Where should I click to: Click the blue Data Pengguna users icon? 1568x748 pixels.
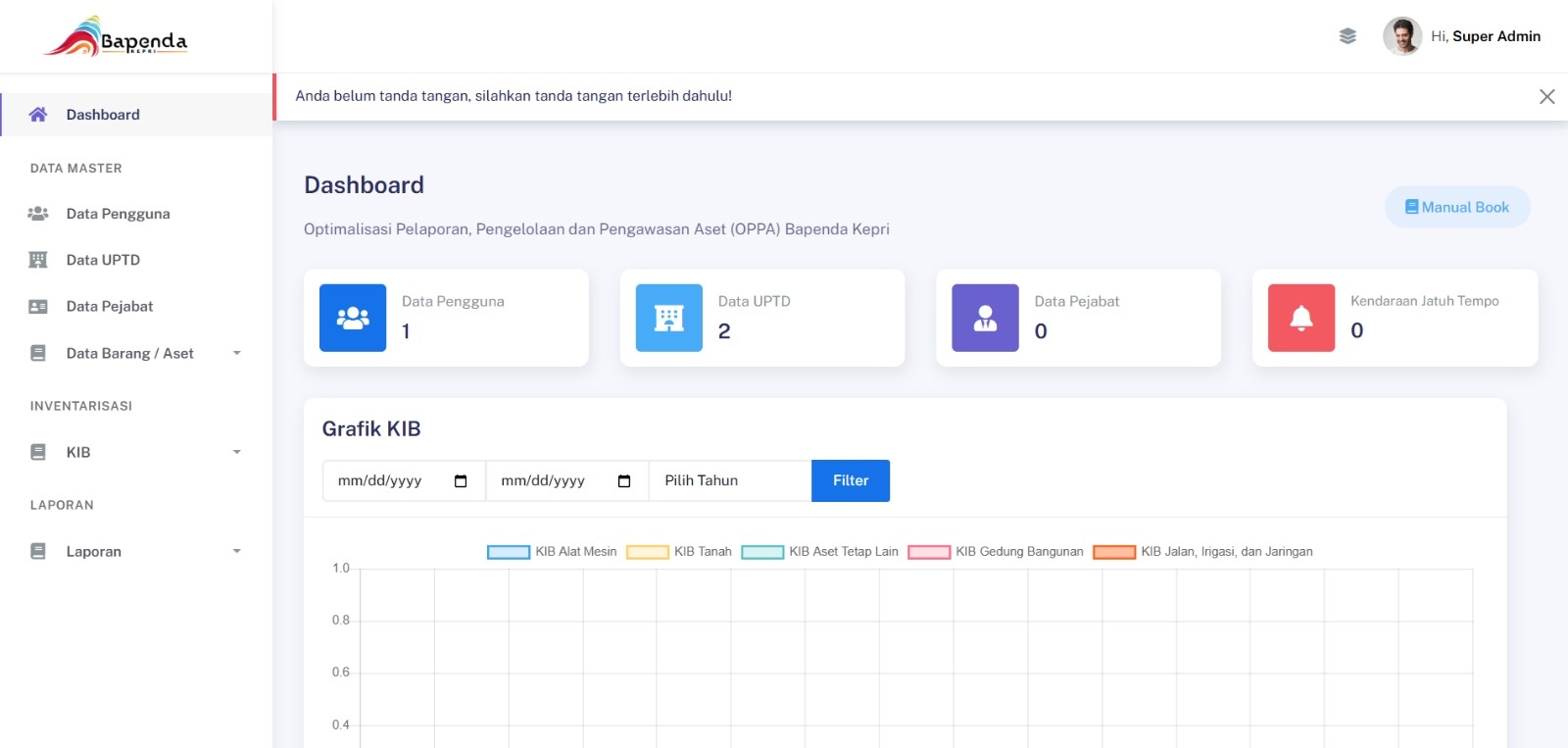click(353, 318)
